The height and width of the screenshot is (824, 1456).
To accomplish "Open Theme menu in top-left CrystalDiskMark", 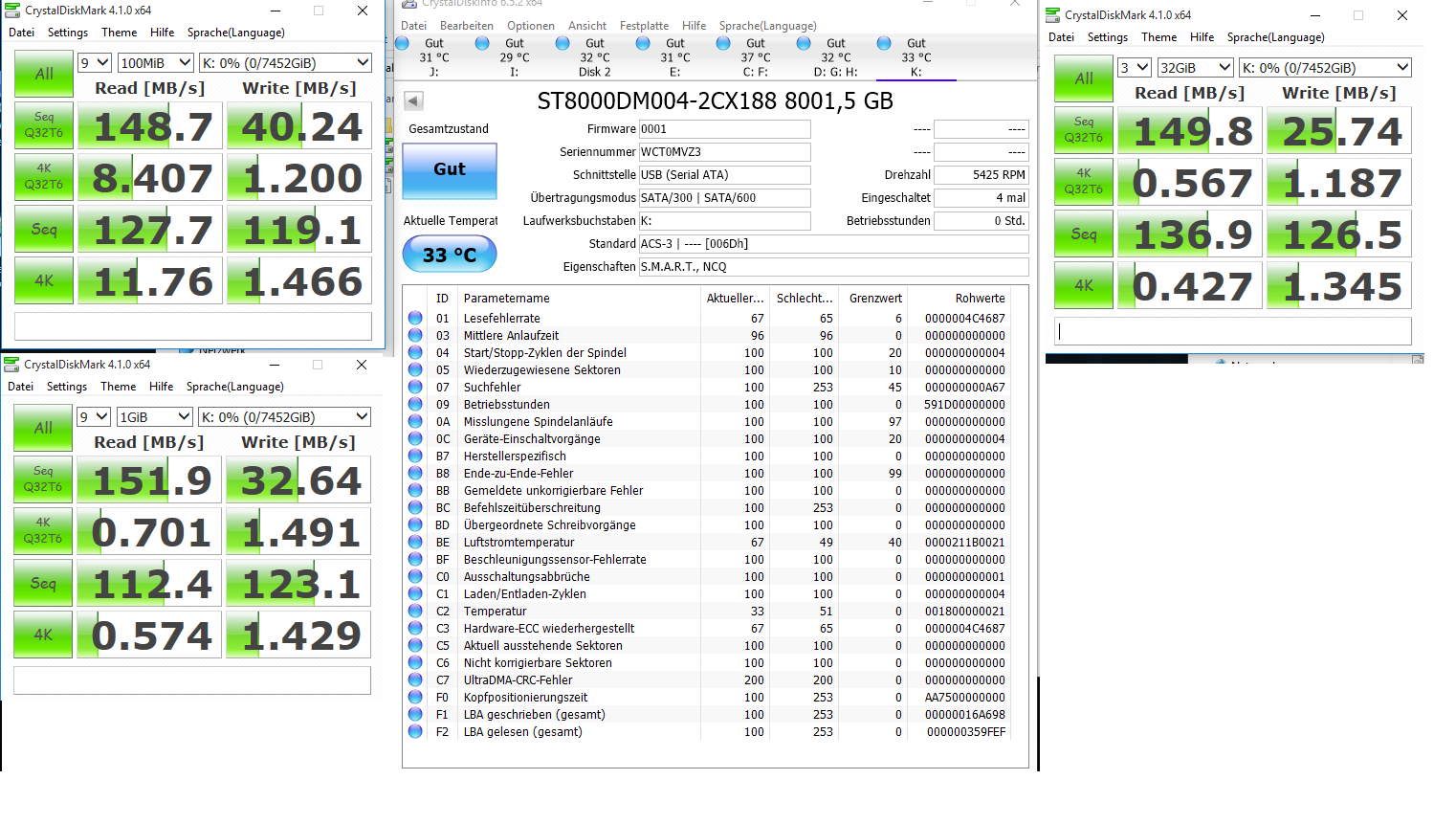I will (x=120, y=33).
